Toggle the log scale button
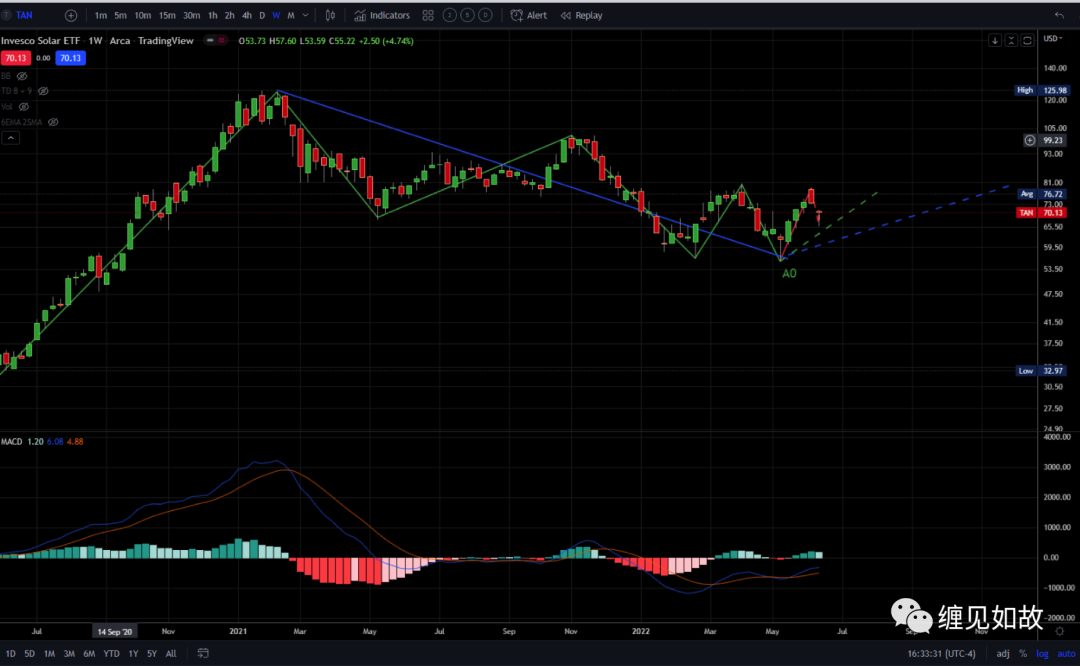The height and width of the screenshot is (666, 1080). pos(1042,654)
